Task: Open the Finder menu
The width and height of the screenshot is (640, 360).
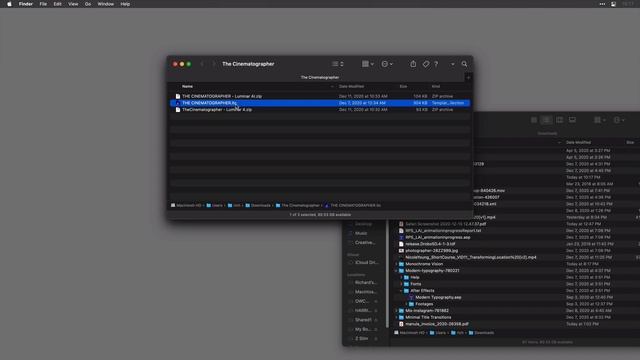Action: click(x=26, y=4)
